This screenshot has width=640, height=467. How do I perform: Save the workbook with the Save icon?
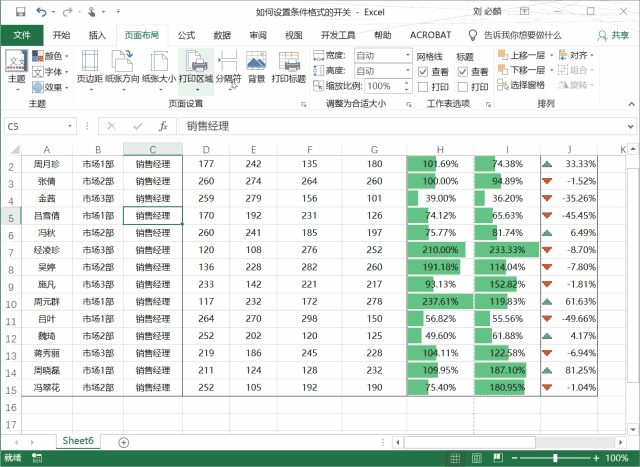coord(20,12)
